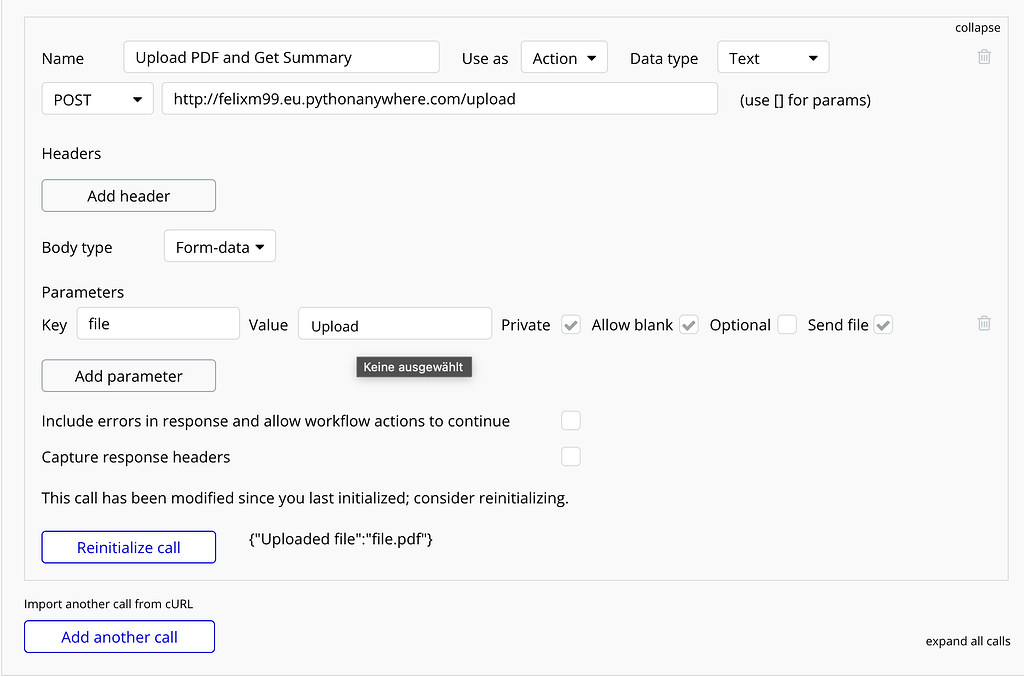The height and width of the screenshot is (677, 1024).
Task: Click the Add header button
Action: click(x=128, y=195)
